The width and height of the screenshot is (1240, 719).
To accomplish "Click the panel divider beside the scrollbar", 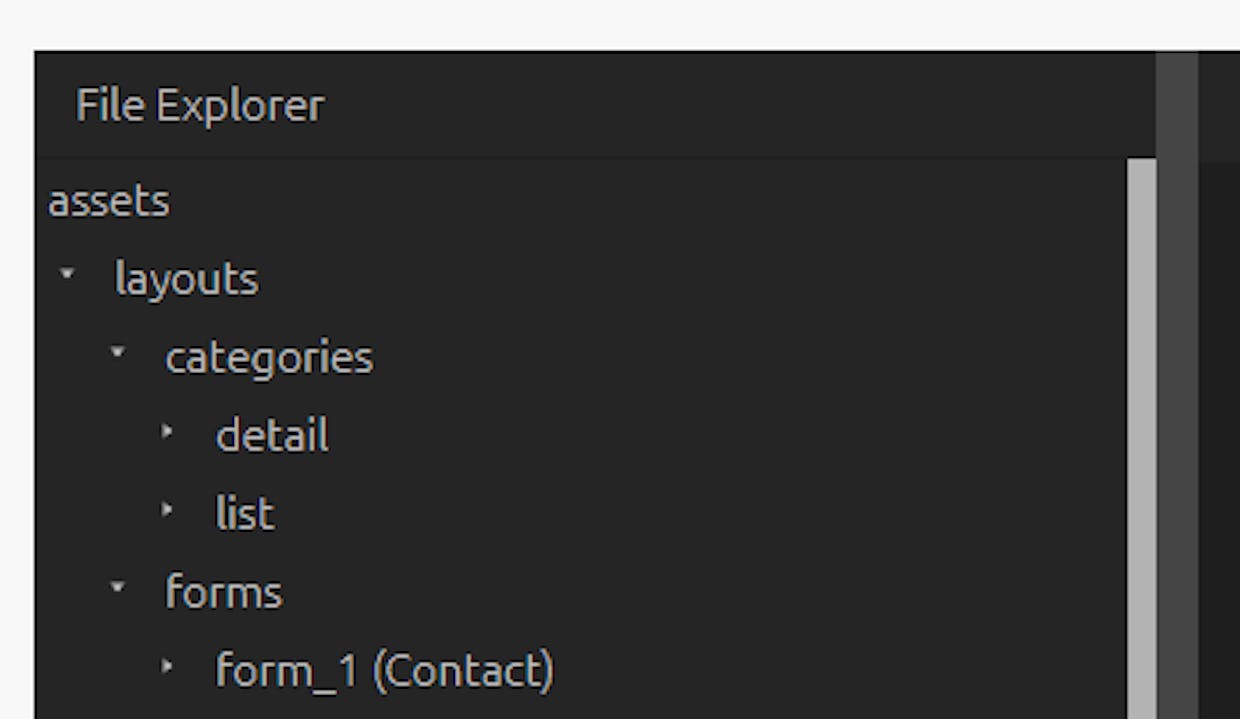I will 1177,385.
